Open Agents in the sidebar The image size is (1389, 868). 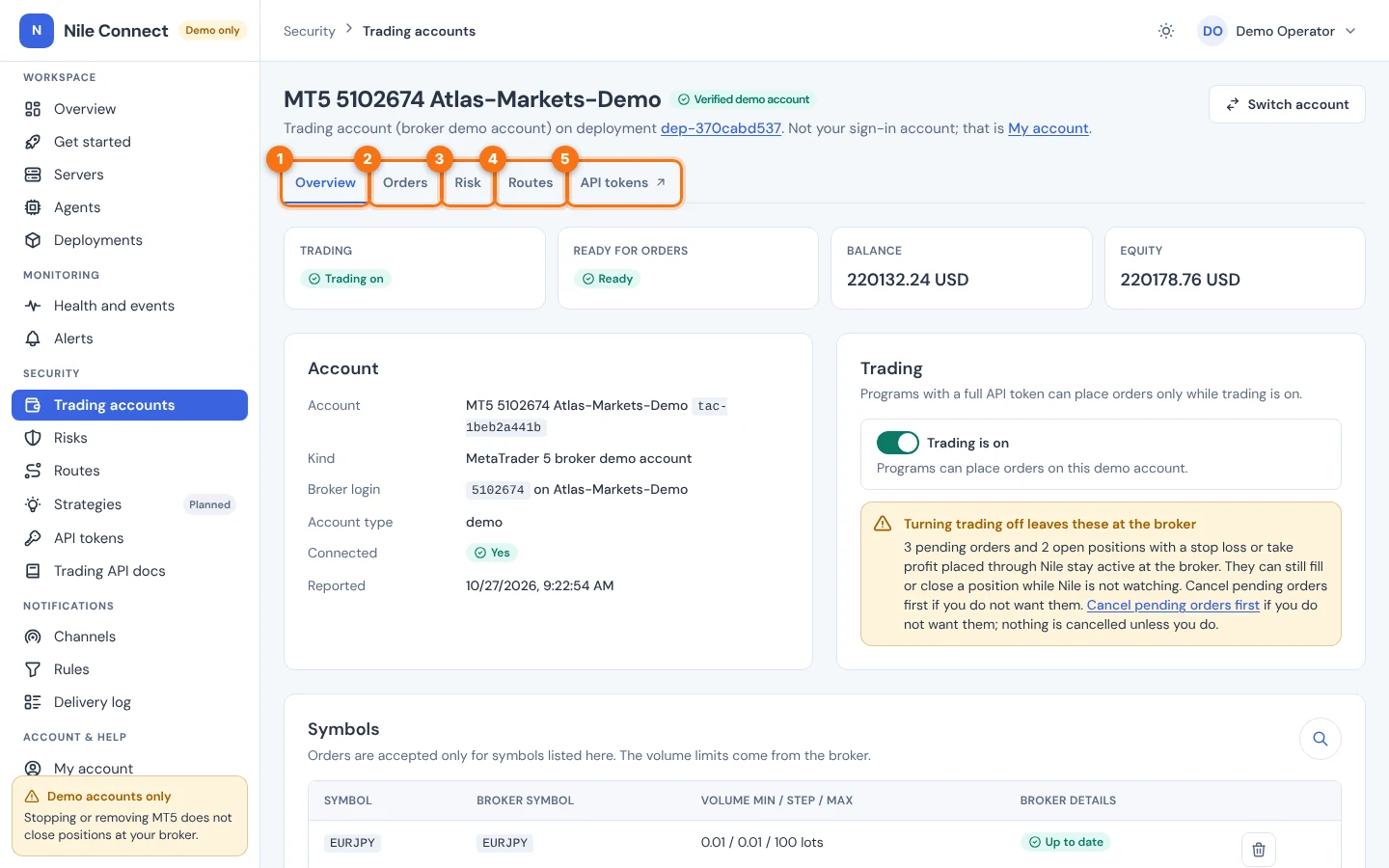click(129, 207)
